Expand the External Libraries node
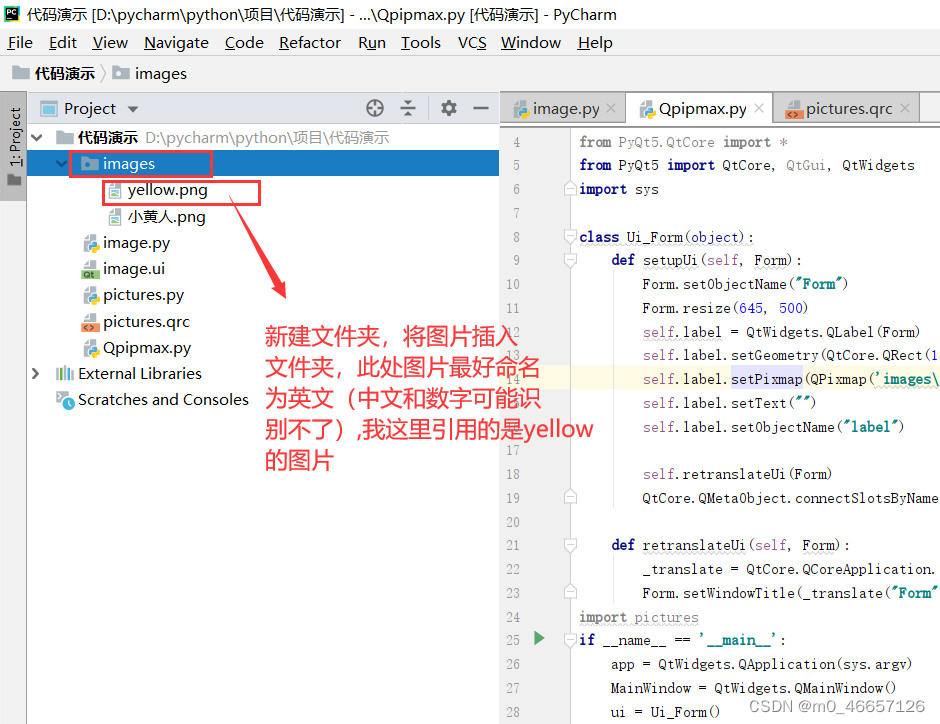This screenshot has height=724, width=940. [x=34, y=373]
